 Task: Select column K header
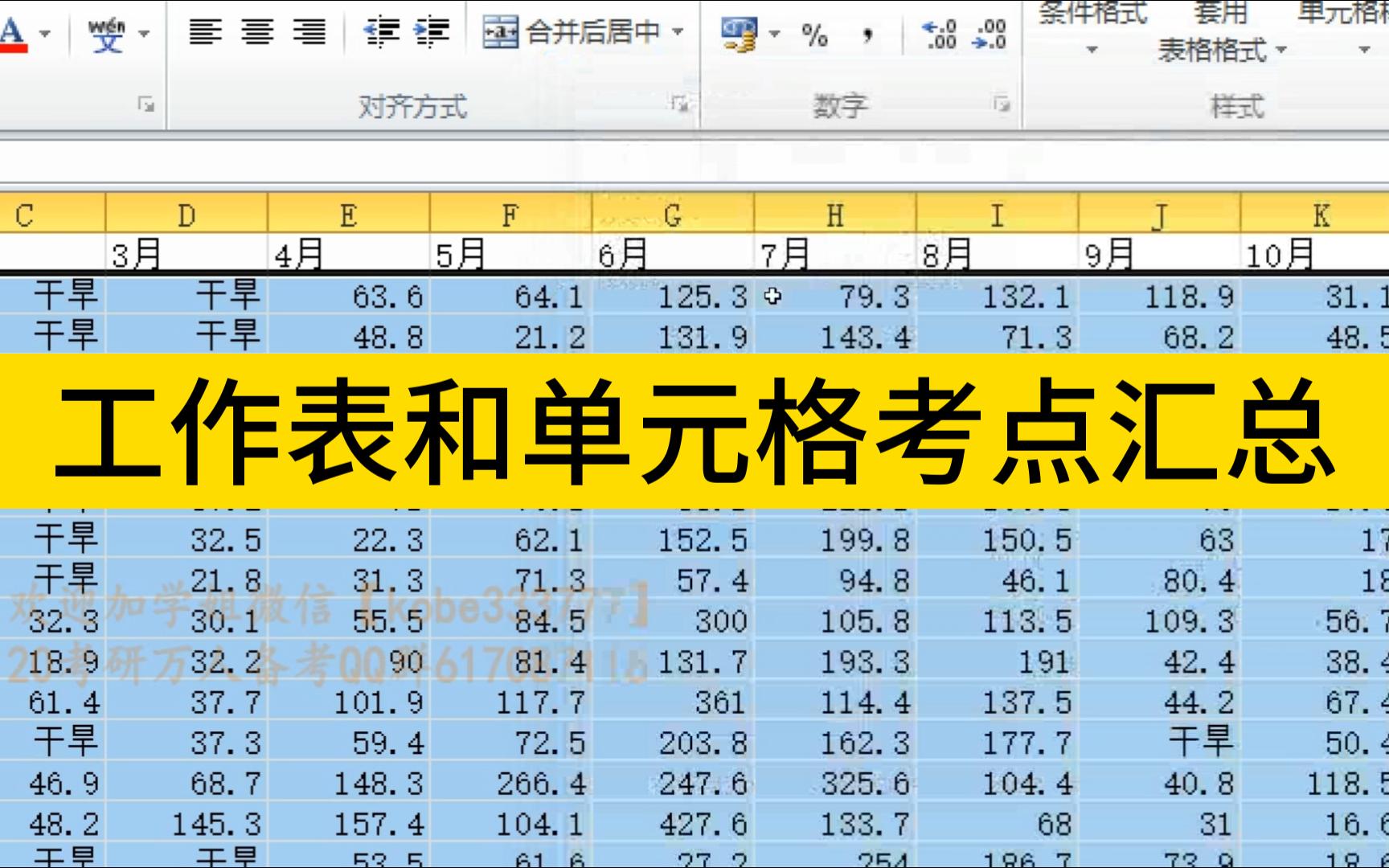(1315, 215)
